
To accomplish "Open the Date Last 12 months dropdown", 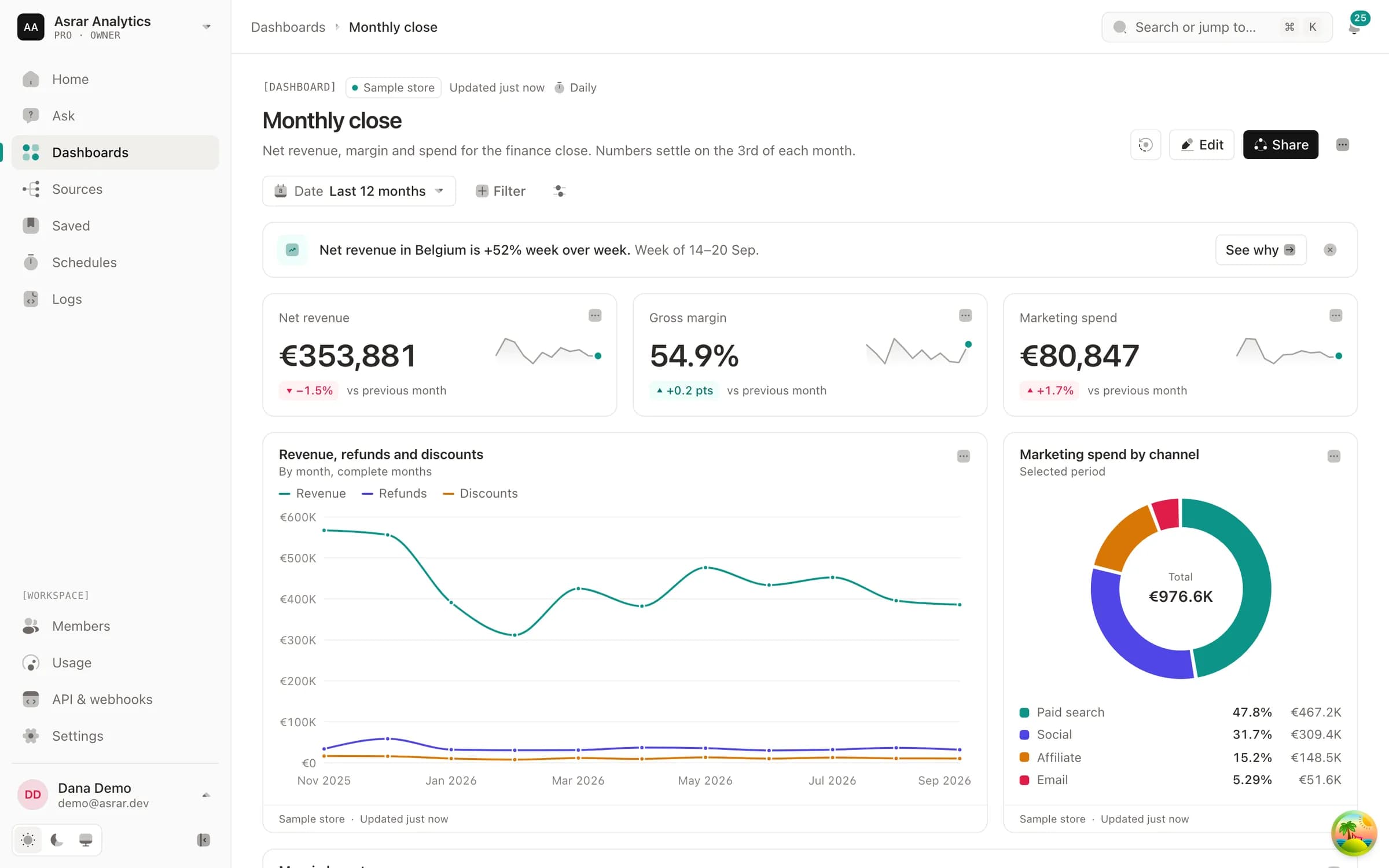I will [359, 191].
